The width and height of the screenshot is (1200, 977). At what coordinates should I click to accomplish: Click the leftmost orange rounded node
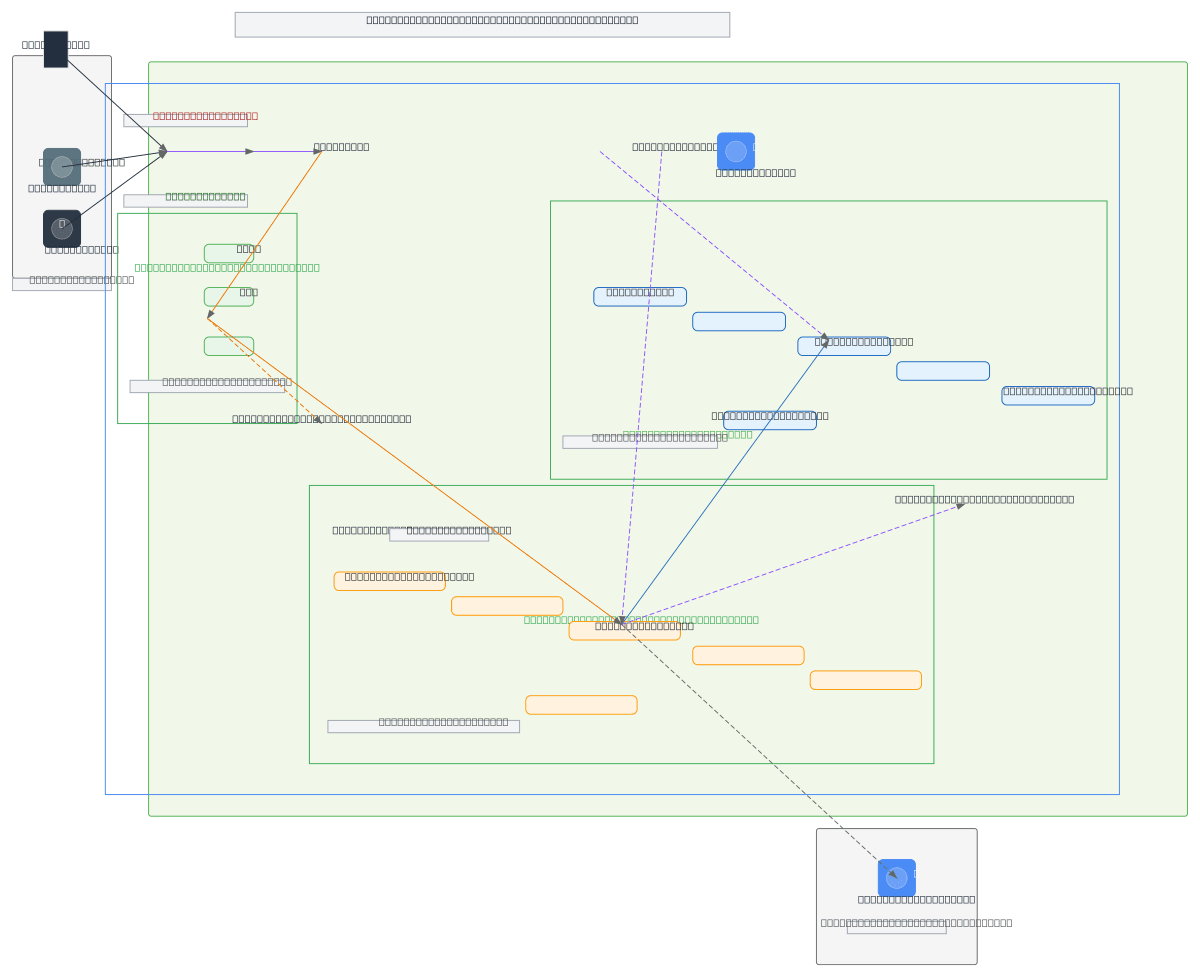click(389, 581)
